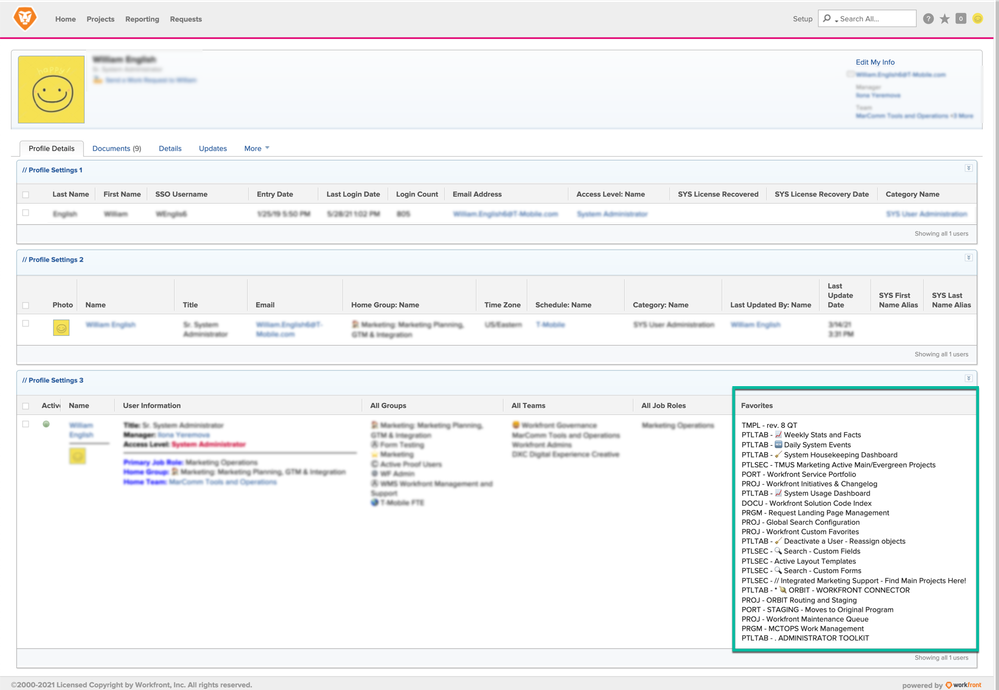
Task: Expand the More tab dropdown
Action: (256, 148)
